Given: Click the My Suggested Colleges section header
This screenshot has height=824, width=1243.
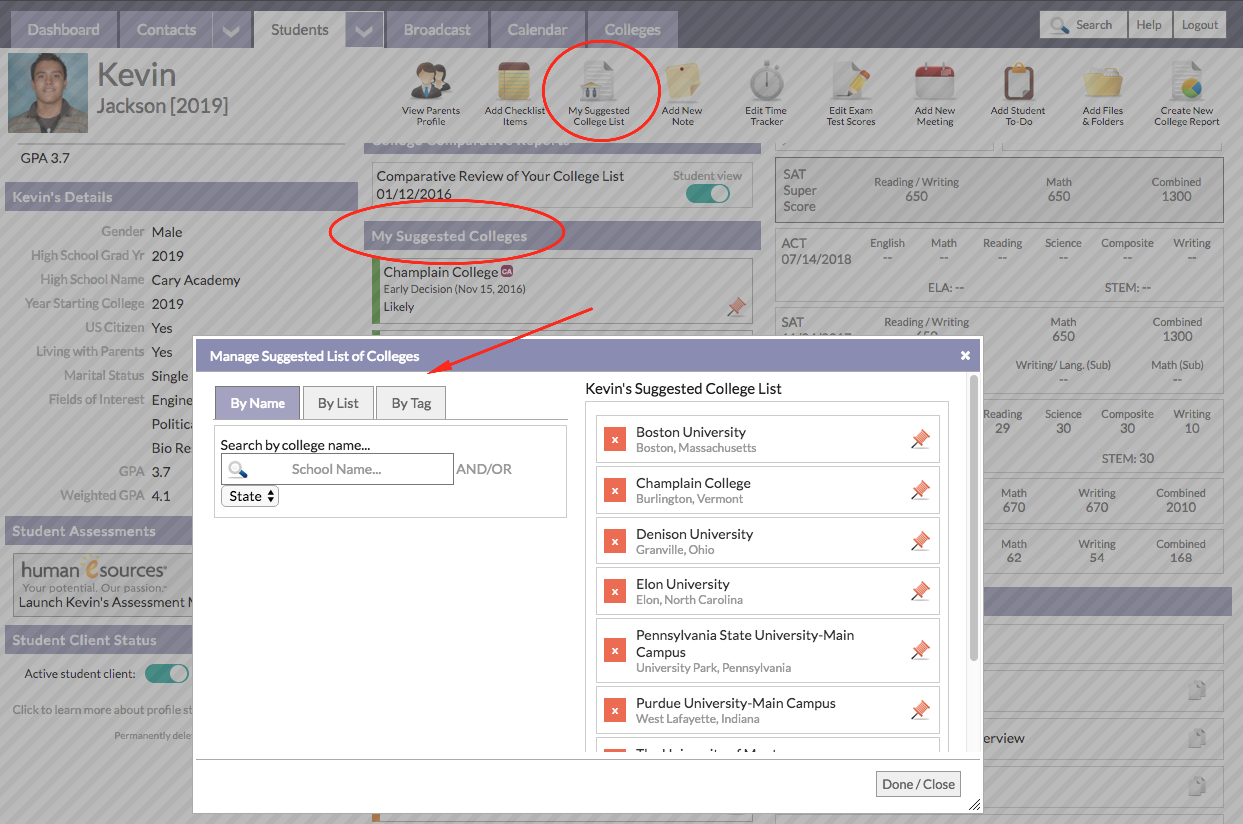Looking at the screenshot, I should click(x=562, y=236).
